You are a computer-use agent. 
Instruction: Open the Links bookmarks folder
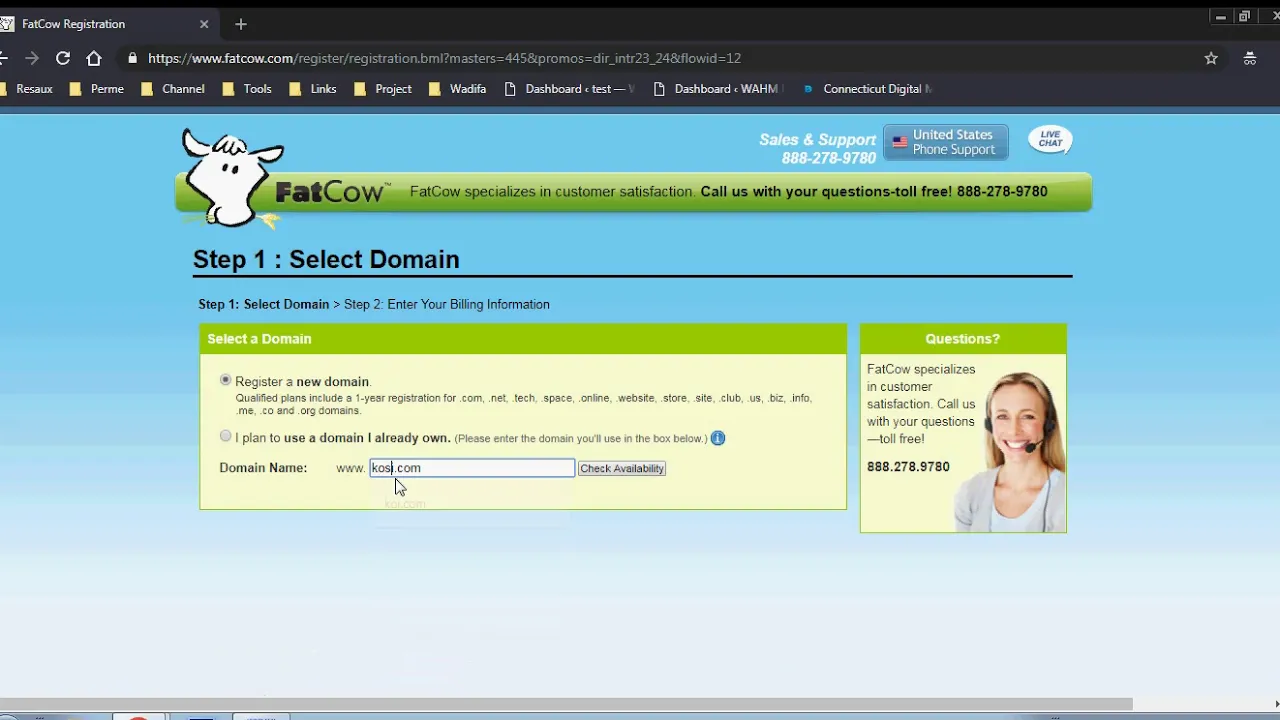tap(313, 89)
